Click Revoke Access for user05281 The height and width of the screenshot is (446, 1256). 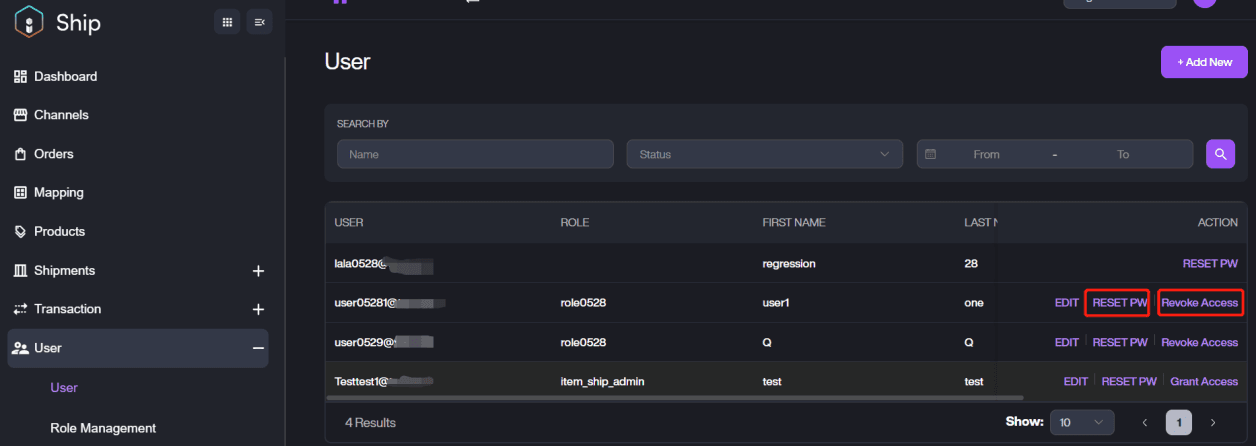(x=1200, y=302)
